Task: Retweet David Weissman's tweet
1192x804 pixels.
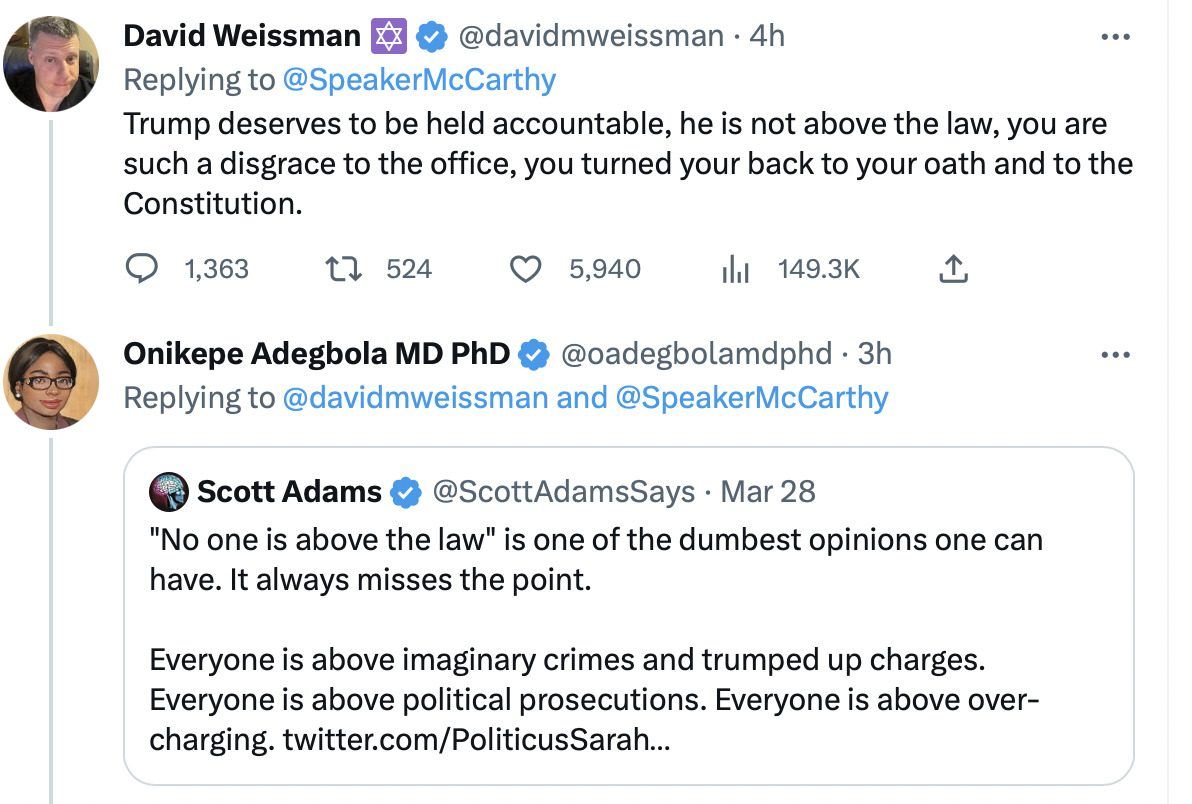Action: 343,269
